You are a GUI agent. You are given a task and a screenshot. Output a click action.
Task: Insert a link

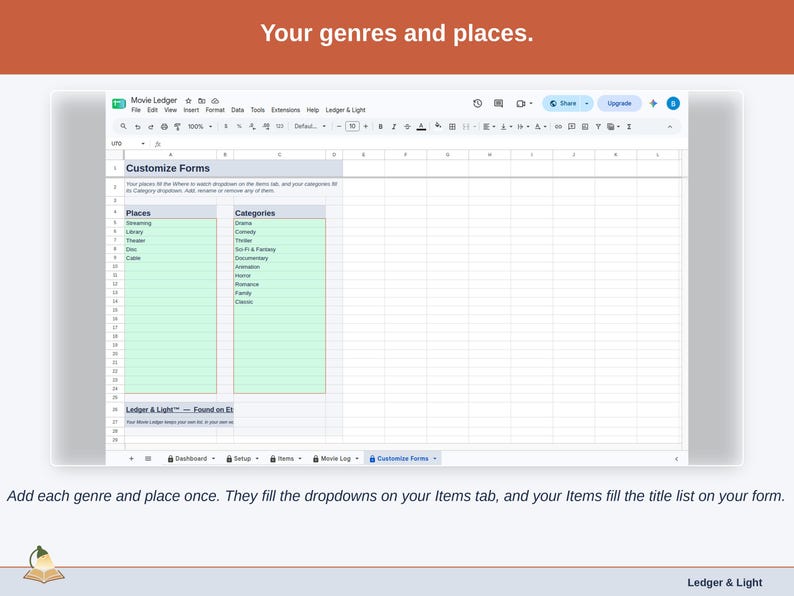click(x=558, y=127)
